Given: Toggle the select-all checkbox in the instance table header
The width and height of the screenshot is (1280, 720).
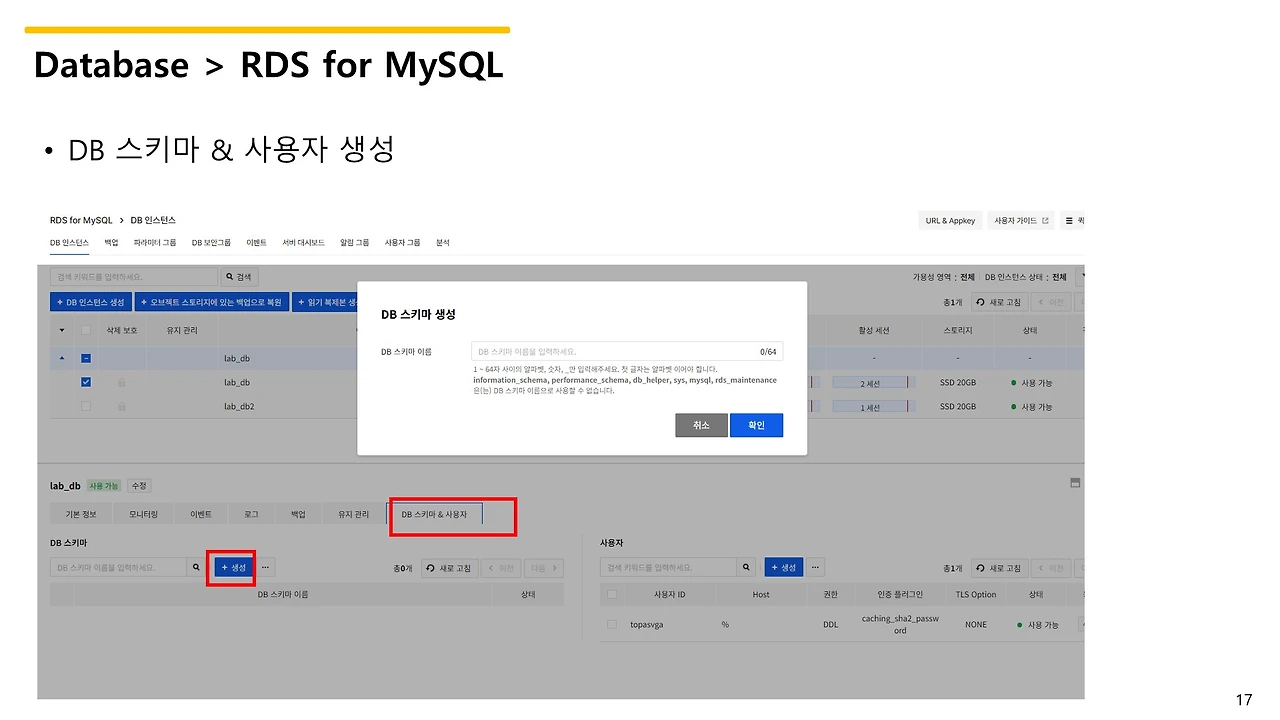Looking at the screenshot, I should click(x=86, y=330).
